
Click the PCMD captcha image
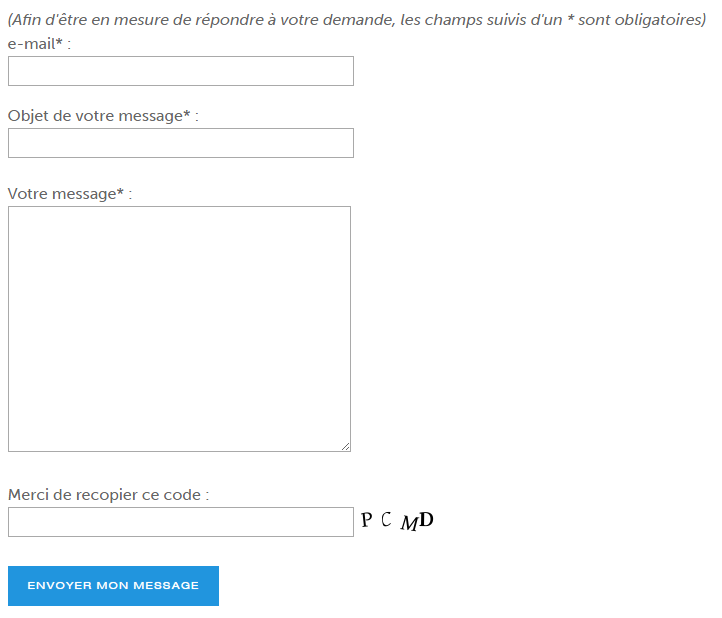397,521
